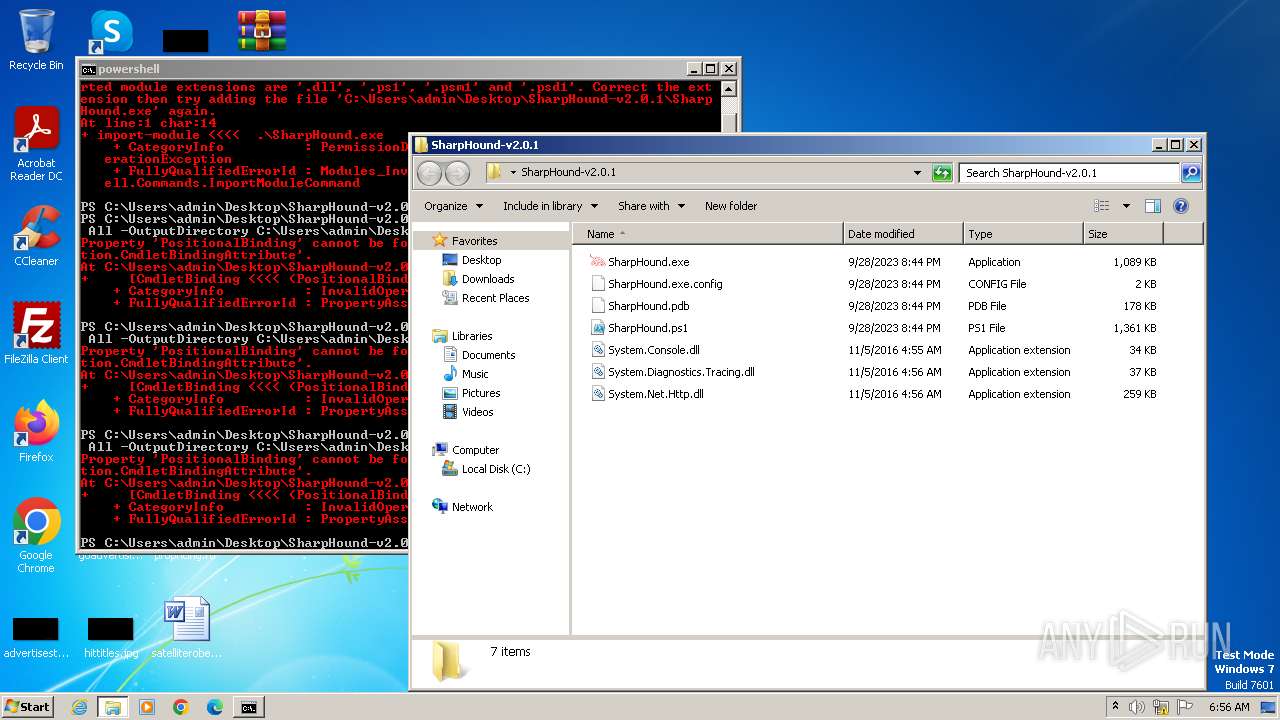Launch Acrobat Reader DC shortcut

tap(36, 144)
